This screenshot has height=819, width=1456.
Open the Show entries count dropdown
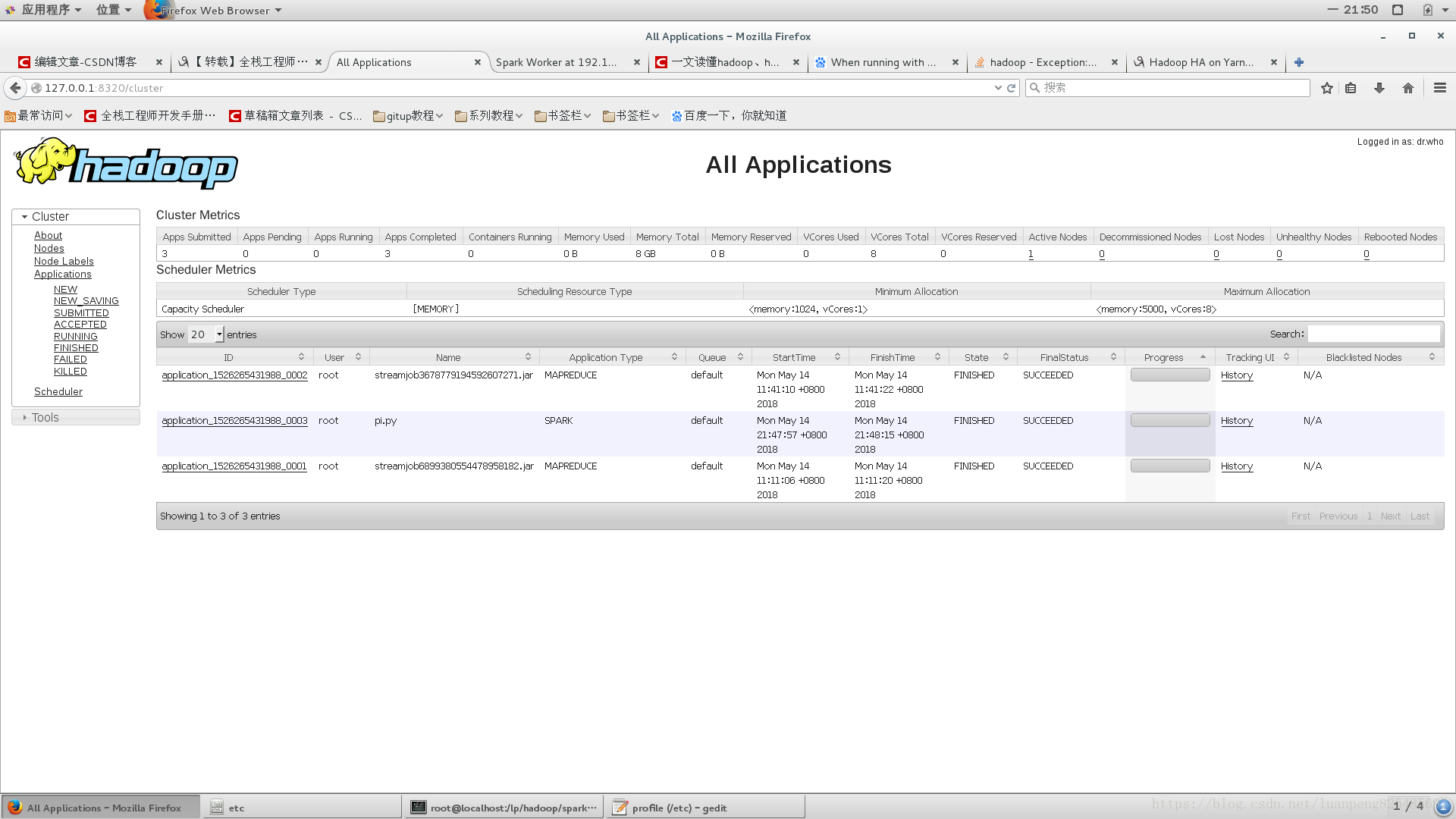pos(206,334)
